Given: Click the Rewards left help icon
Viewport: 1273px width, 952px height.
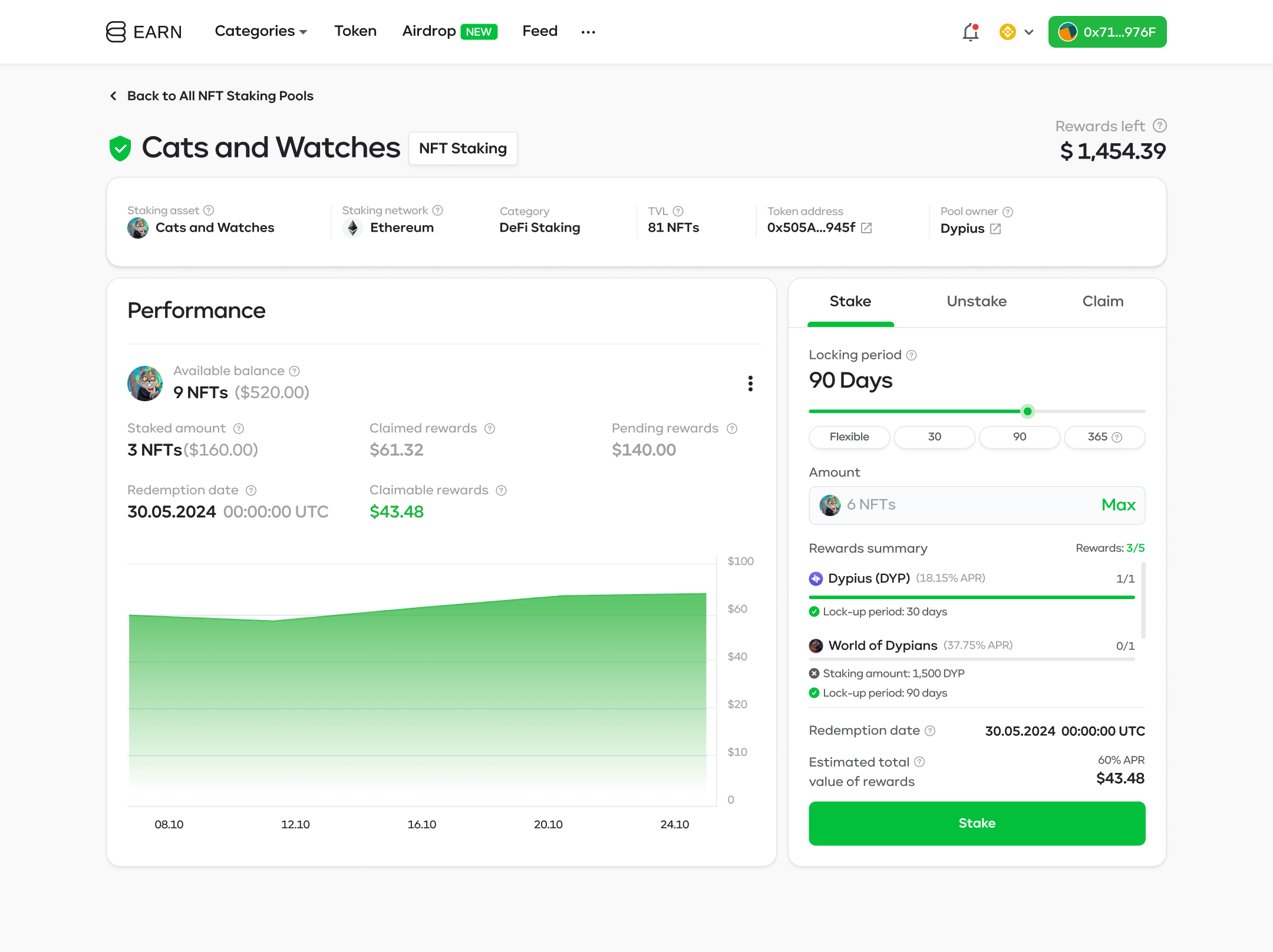Looking at the screenshot, I should pyautogui.click(x=1159, y=126).
